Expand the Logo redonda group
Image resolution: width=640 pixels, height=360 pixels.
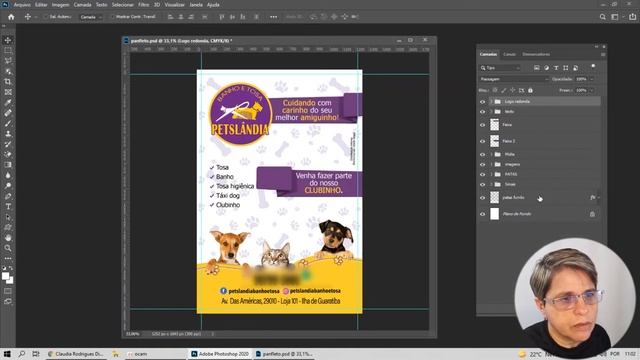(491, 101)
